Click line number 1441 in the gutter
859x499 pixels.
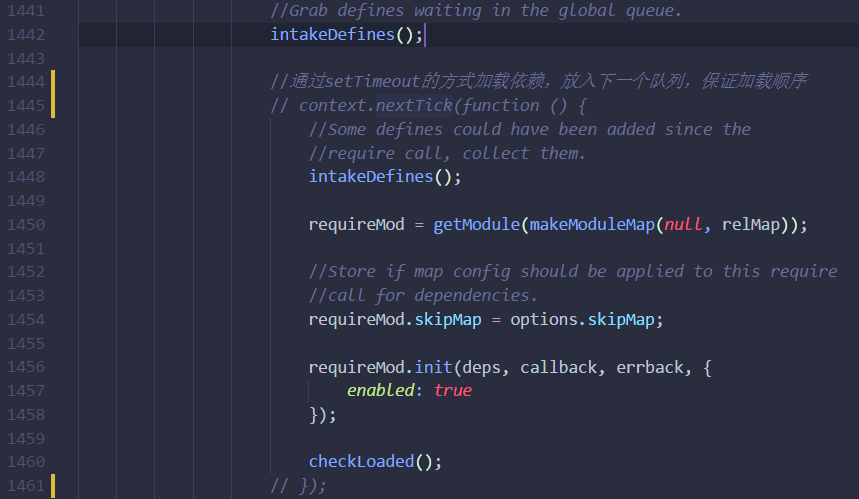(26, 10)
